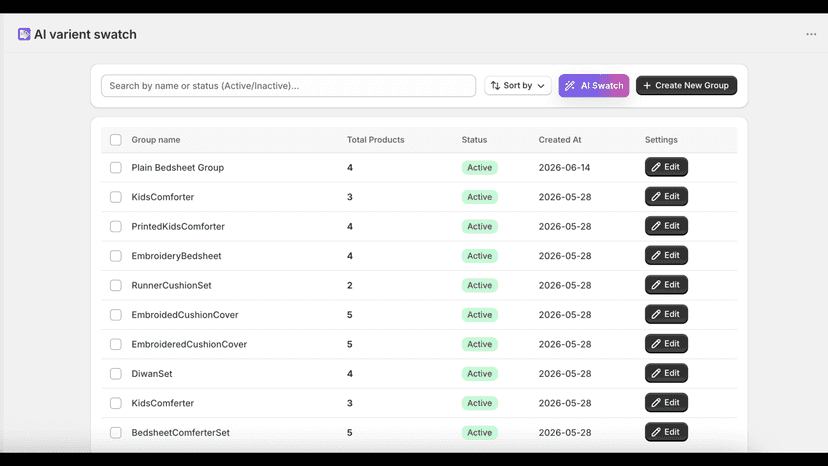The width and height of the screenshot is (828, 466).
Task: Click the Created At column header
Action: click(x=560, y=140)
